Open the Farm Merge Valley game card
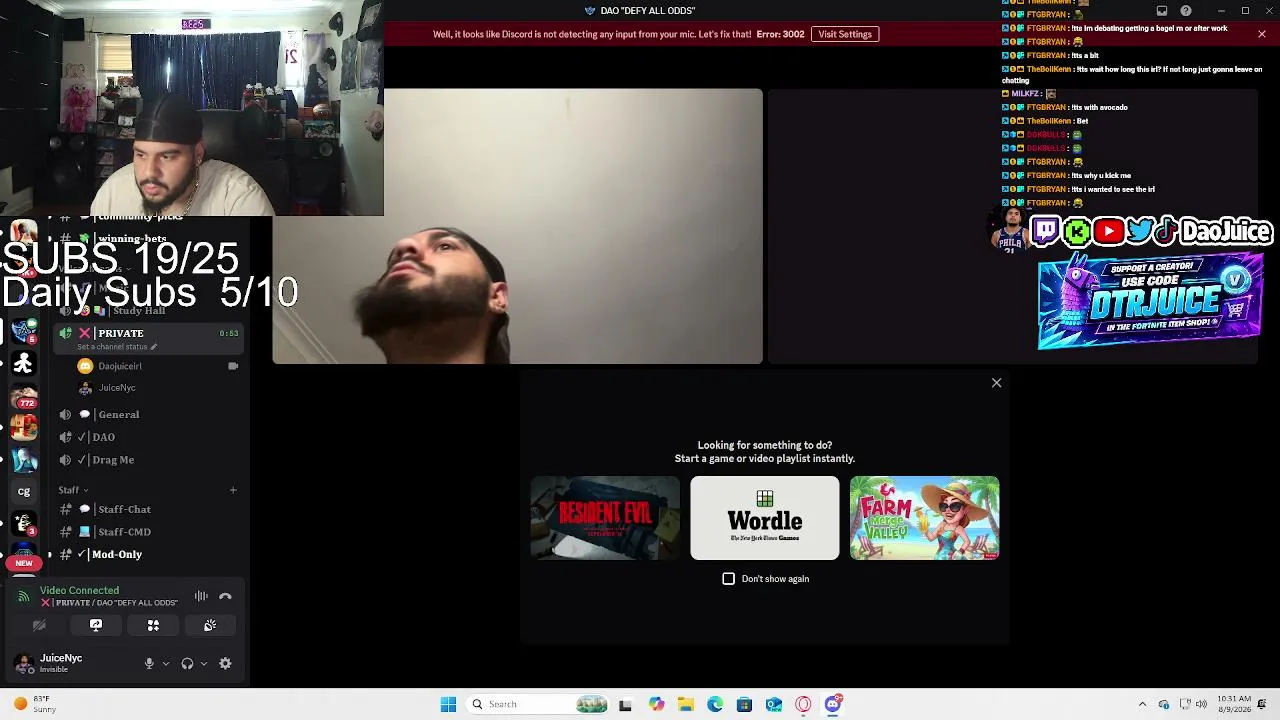The height and width of the screenshot is (720, 1280). [x=925, y=518]
